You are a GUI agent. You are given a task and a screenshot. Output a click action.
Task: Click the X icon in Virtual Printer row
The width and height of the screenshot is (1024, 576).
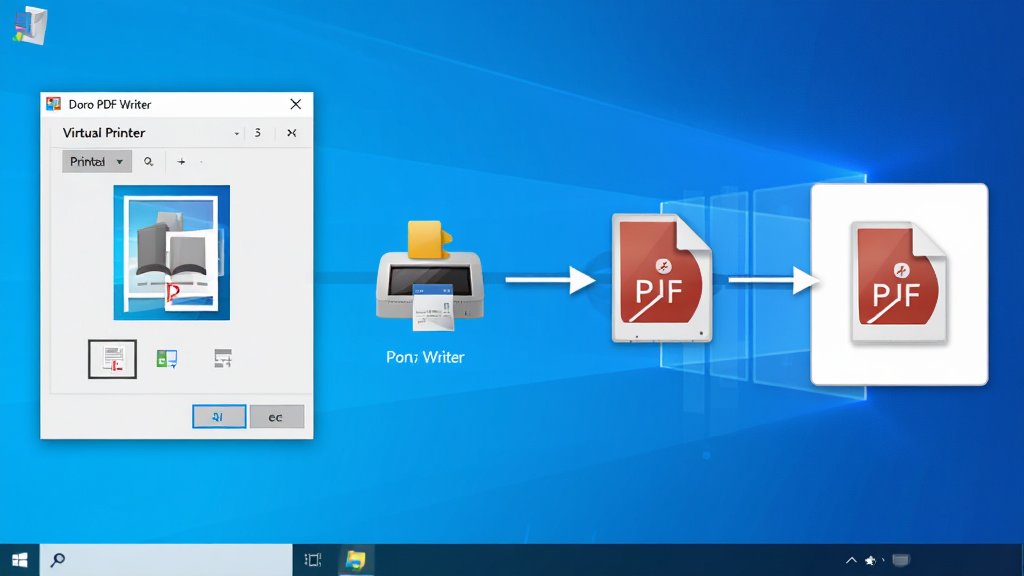(292, 133)
